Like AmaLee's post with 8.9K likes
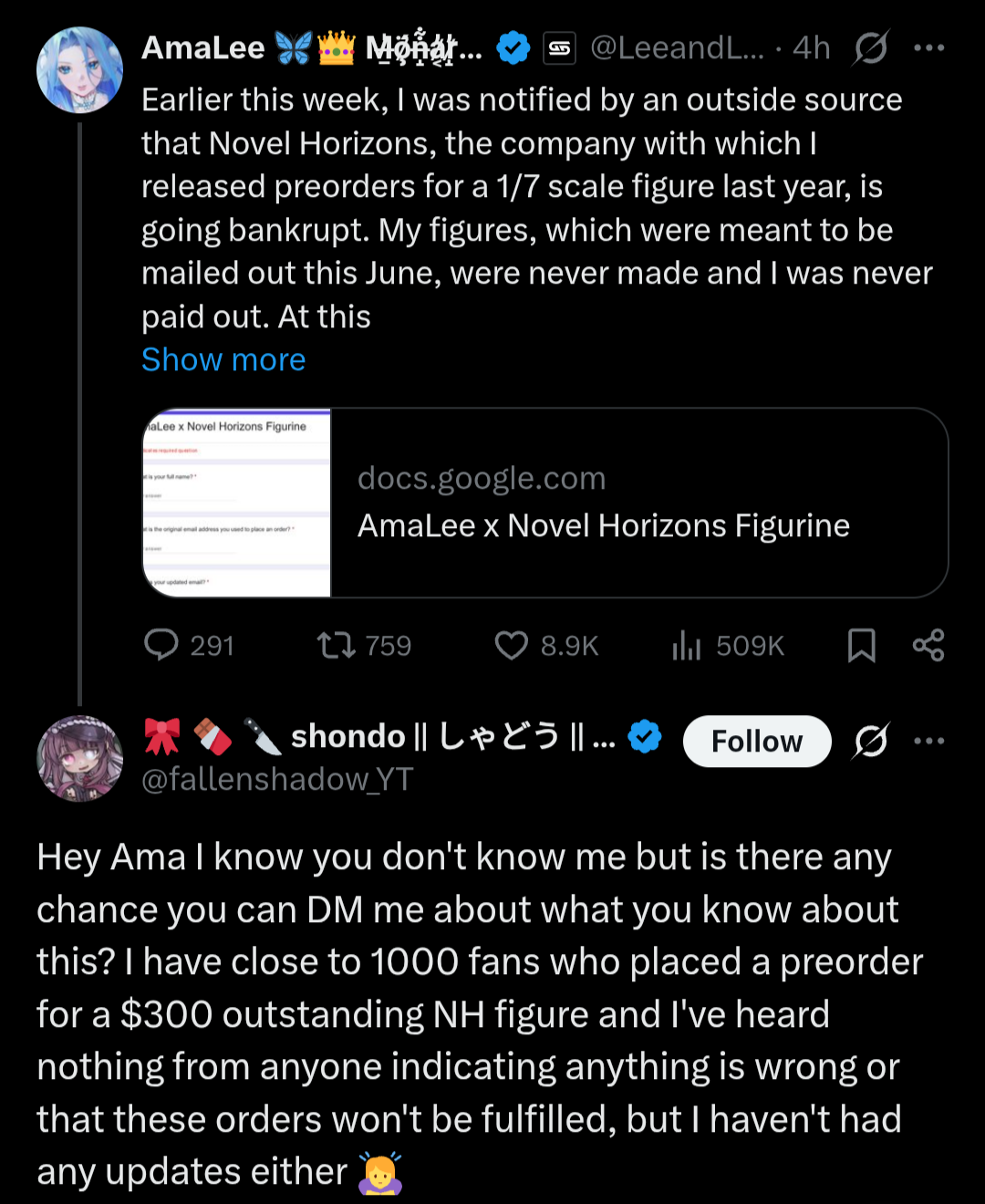 coord(545,645)
